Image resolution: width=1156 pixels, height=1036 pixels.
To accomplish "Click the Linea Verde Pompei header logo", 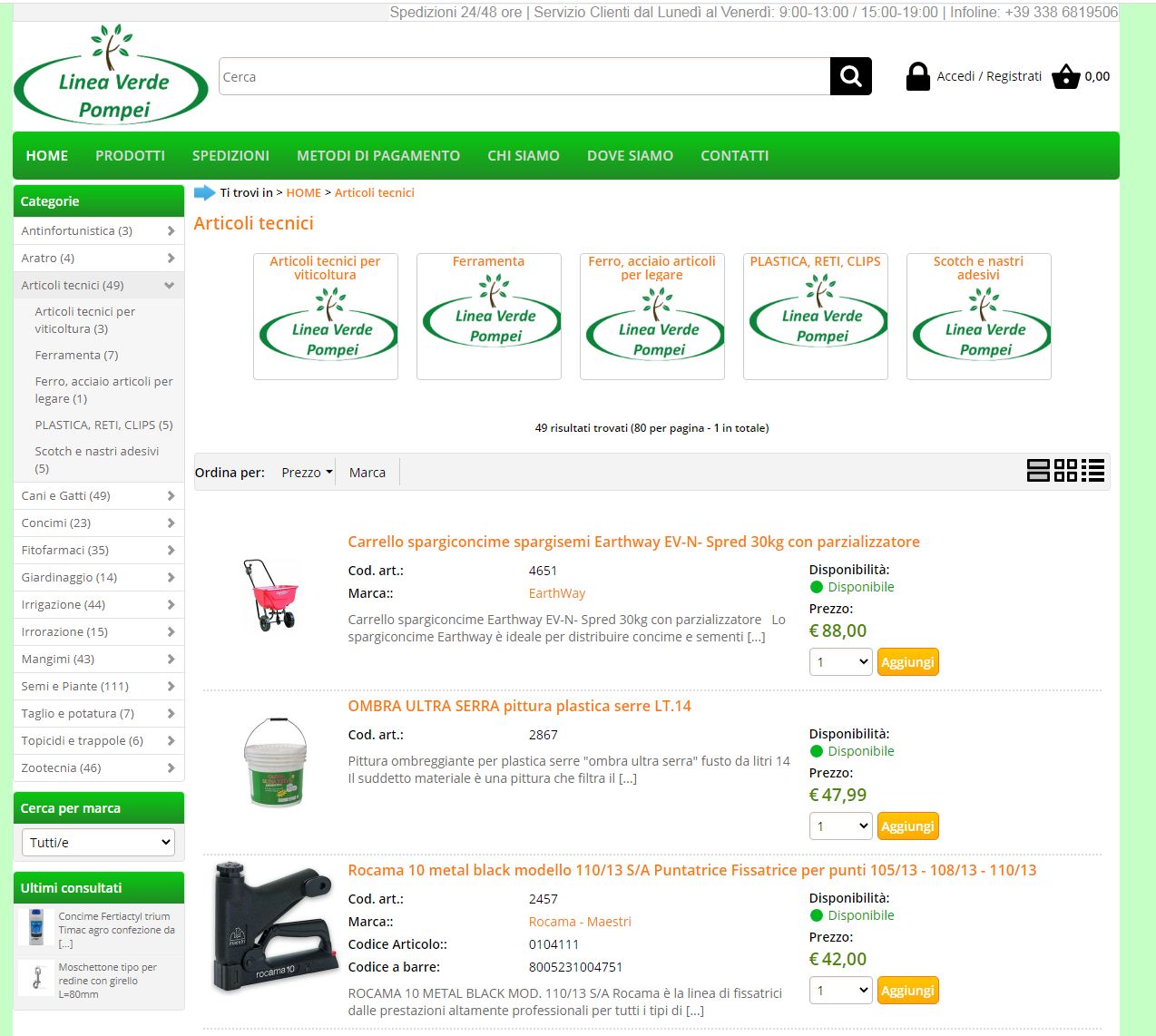I will coord(111,75).
